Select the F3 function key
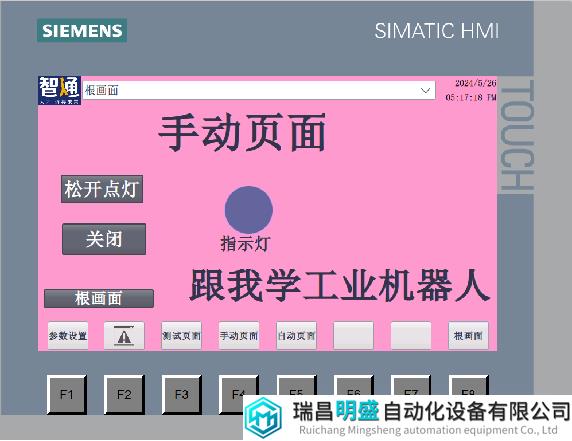The image size is (572, 441). (182, 395)
